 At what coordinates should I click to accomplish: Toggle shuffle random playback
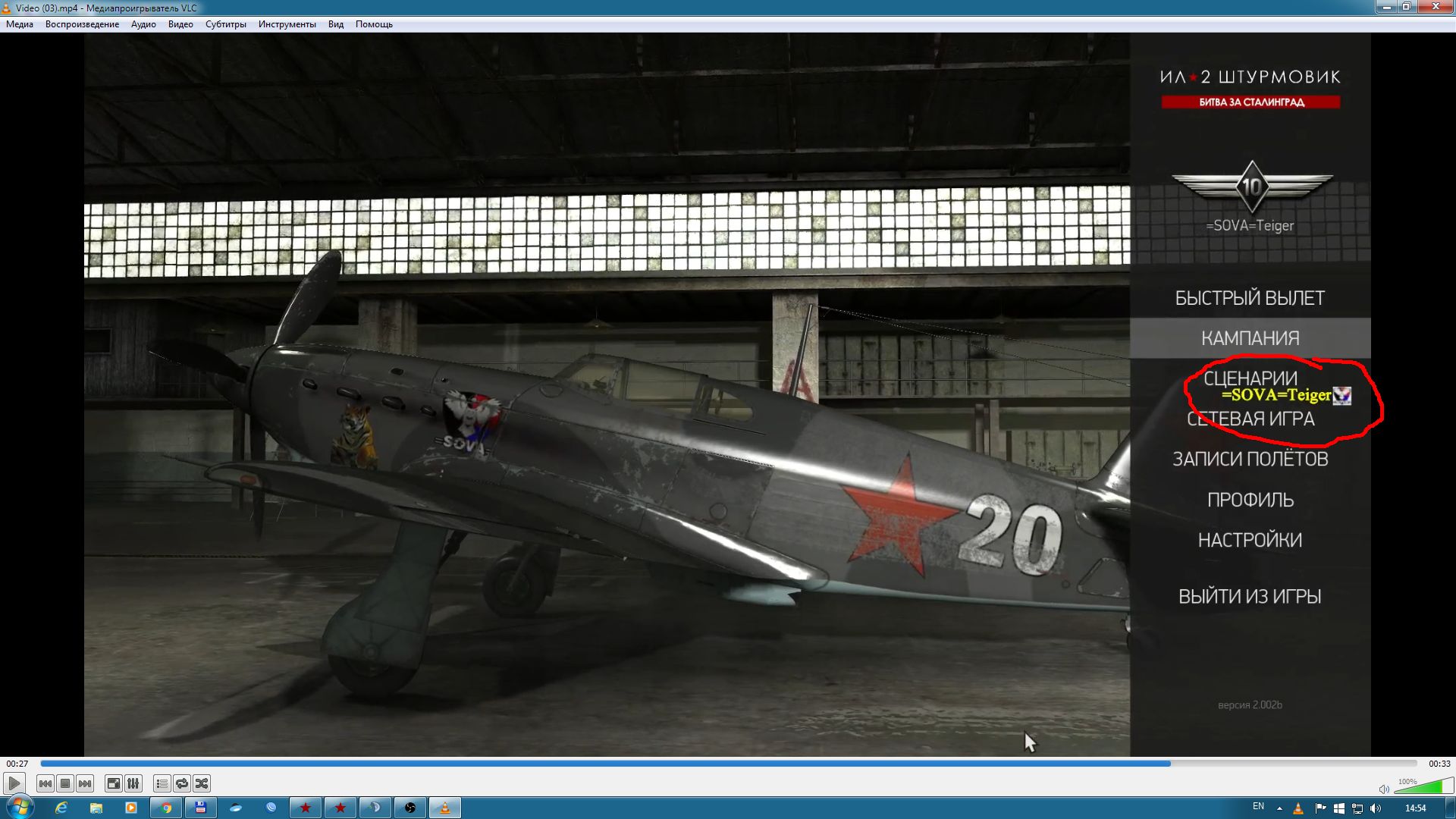pos(202,783)
